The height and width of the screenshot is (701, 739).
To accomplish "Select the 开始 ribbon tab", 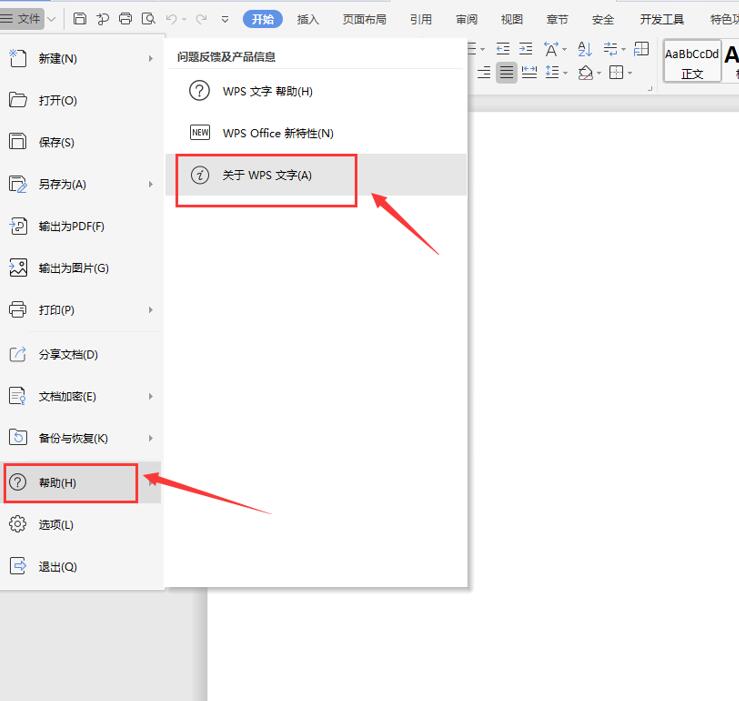I will (263, 19).
